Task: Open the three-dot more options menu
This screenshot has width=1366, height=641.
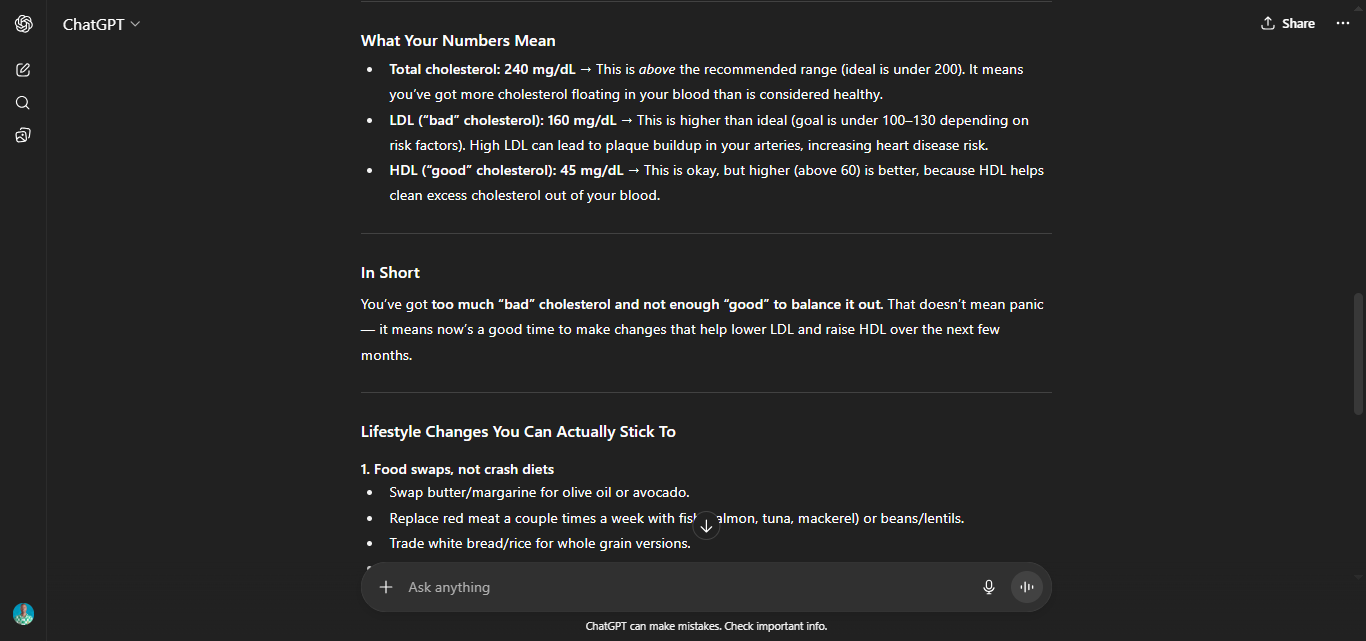Action: pyautogui.click(x=1343, y=23)
